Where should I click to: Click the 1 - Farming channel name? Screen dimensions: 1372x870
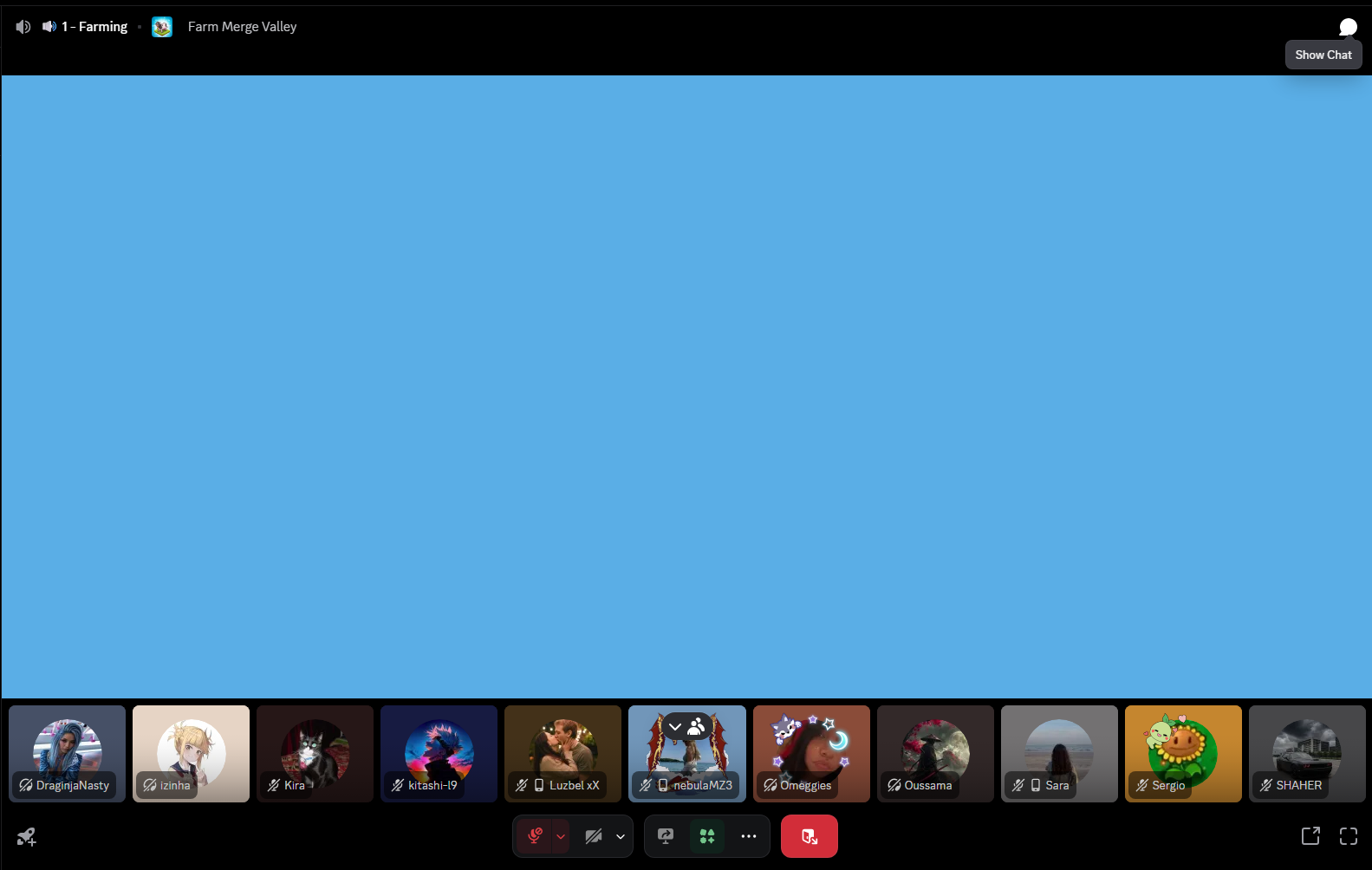pyautogui.click(x=94, y=27)
